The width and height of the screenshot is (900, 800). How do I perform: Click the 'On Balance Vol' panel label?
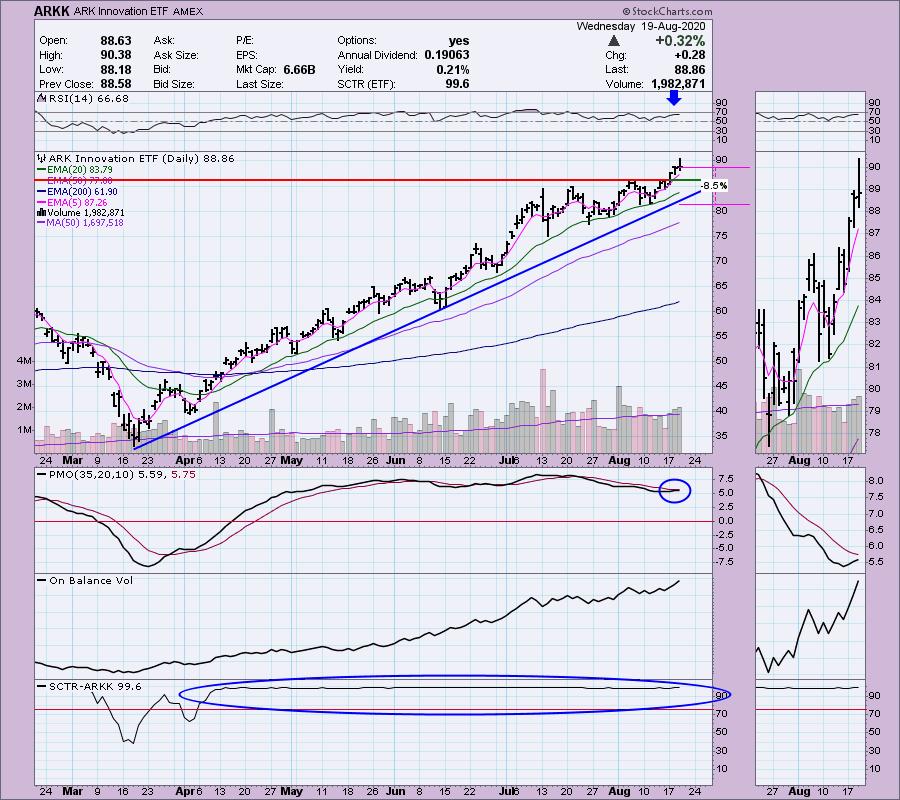click(91, 580)
